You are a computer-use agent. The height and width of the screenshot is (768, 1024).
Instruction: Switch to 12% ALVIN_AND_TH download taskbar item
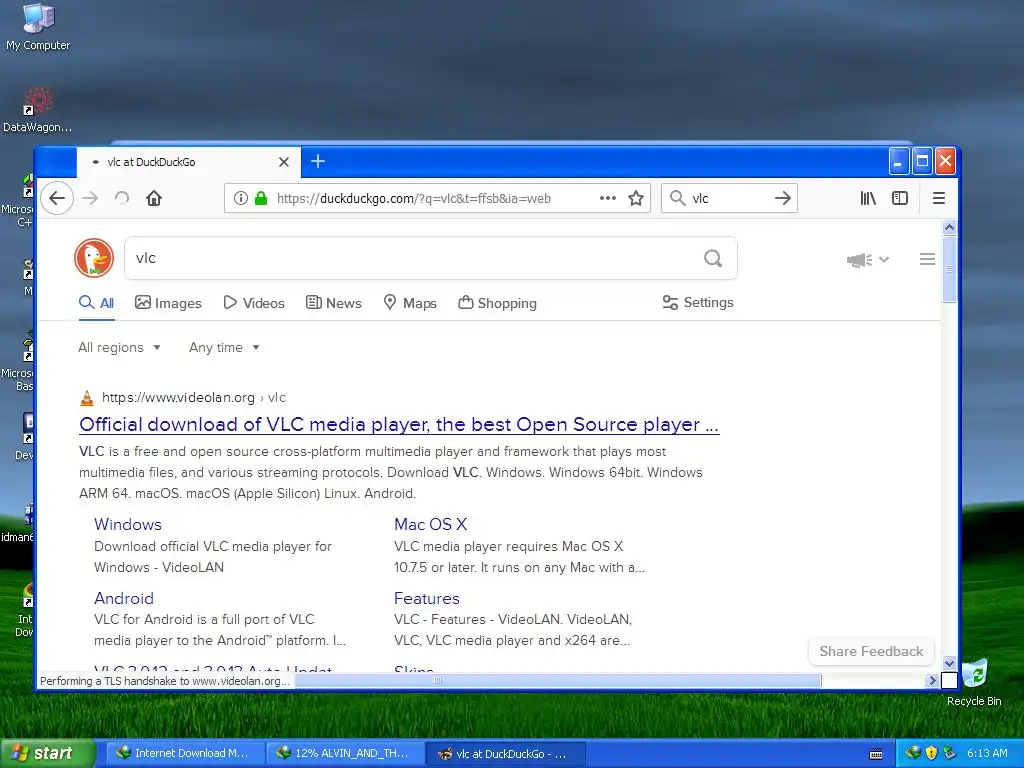(345, 754)
